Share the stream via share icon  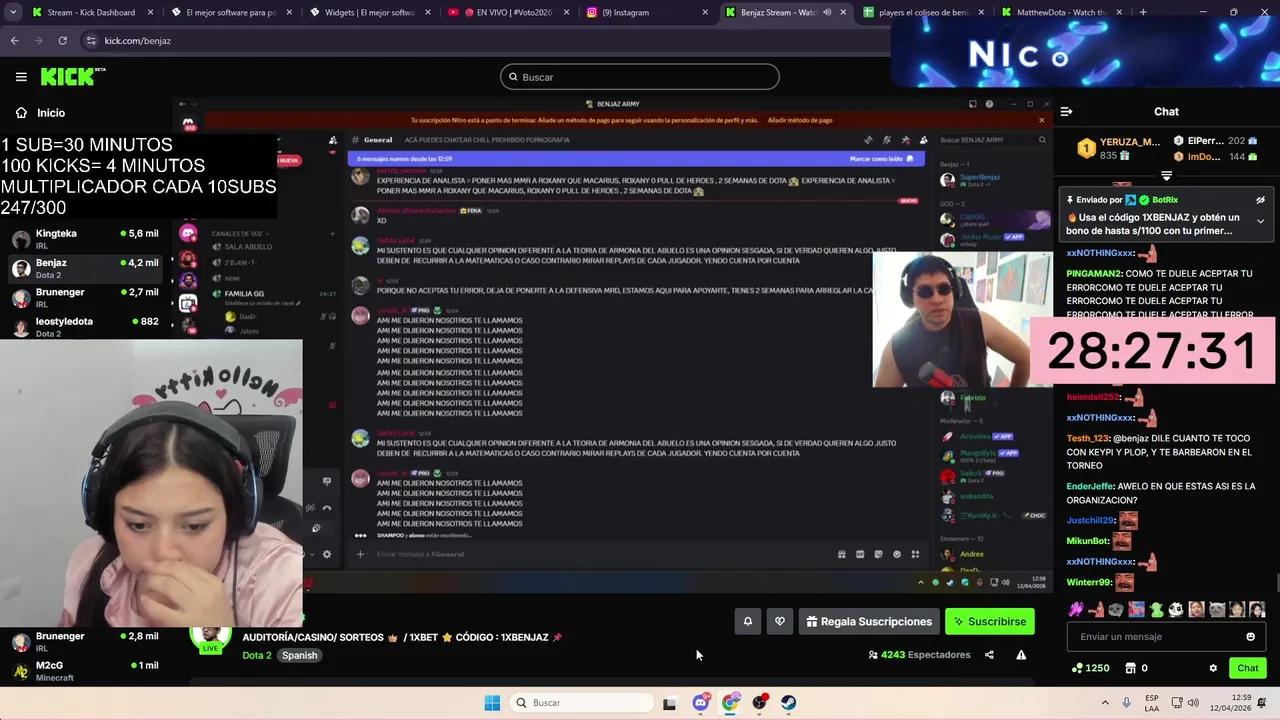coord(989,655)
